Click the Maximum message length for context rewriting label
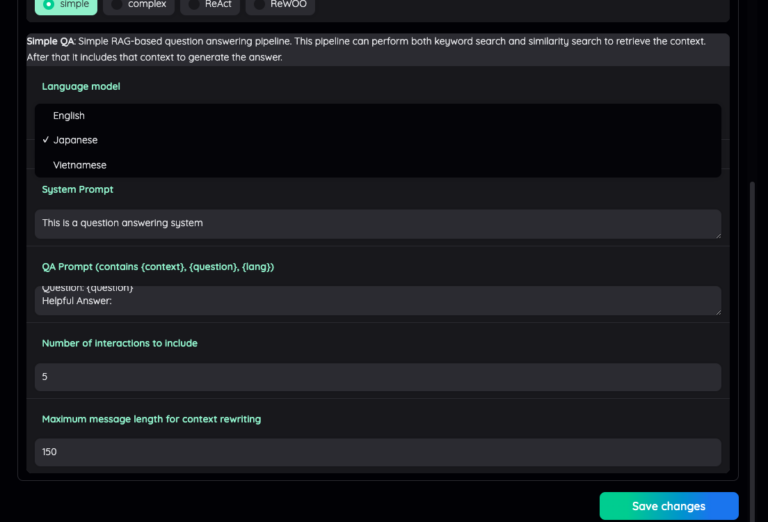The width and height of the screenshot is (768, 522). [151, 419]
